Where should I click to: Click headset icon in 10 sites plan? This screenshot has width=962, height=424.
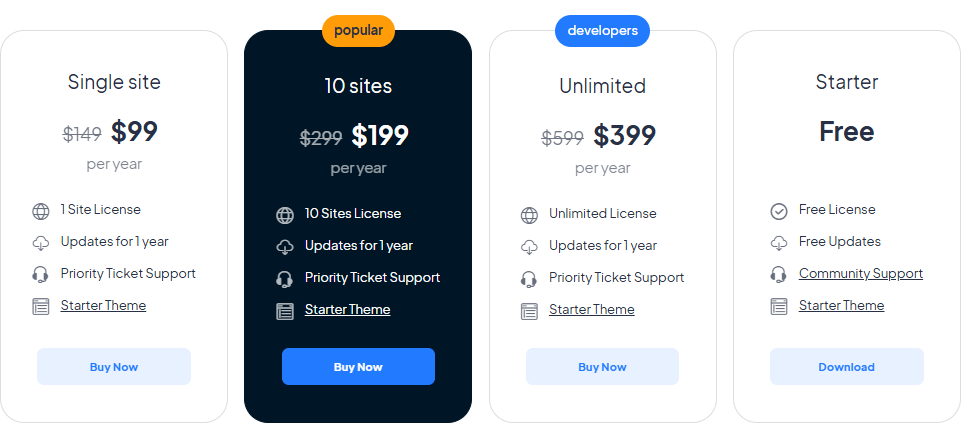click(285, 279)
